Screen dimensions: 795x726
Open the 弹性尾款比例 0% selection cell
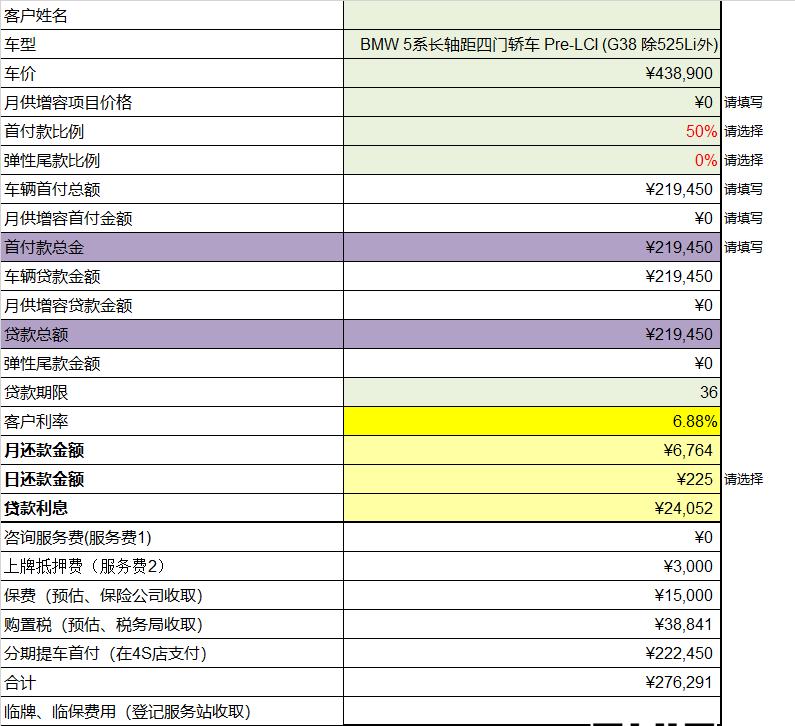coord(532,160)
